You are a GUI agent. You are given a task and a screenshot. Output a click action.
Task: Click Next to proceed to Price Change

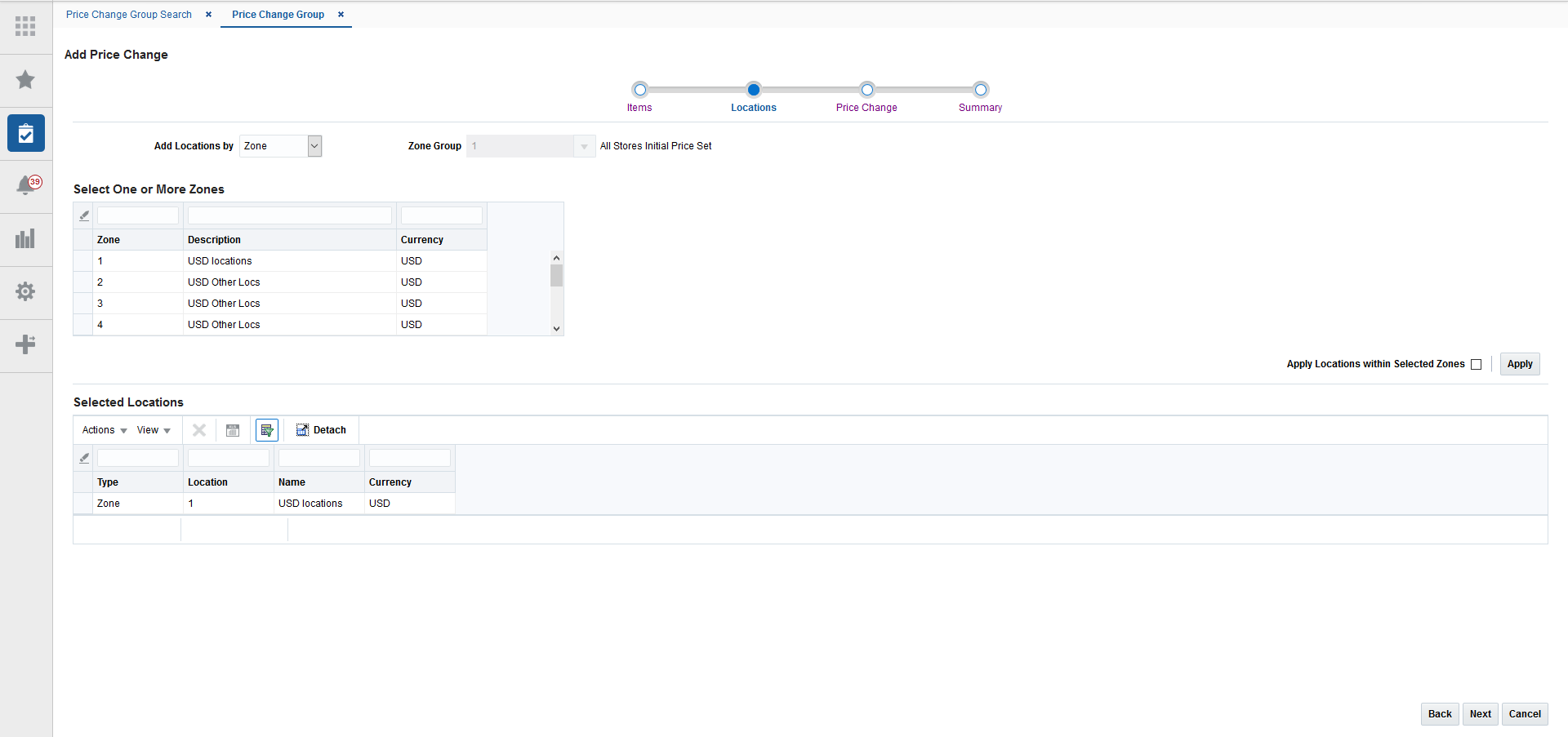tap(1480, 714)
